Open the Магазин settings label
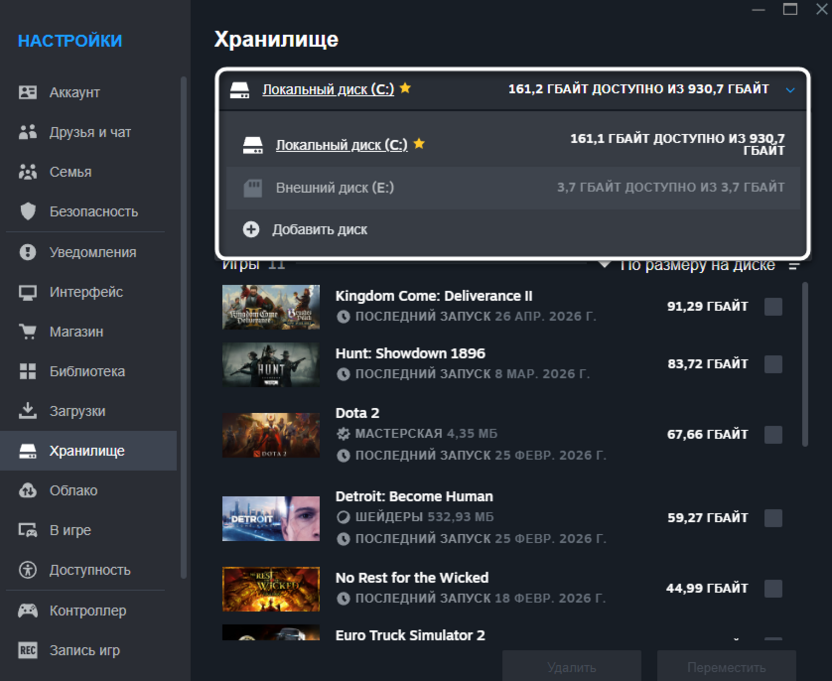This screenshot has height=681, width=832. (x=76, y=332)
